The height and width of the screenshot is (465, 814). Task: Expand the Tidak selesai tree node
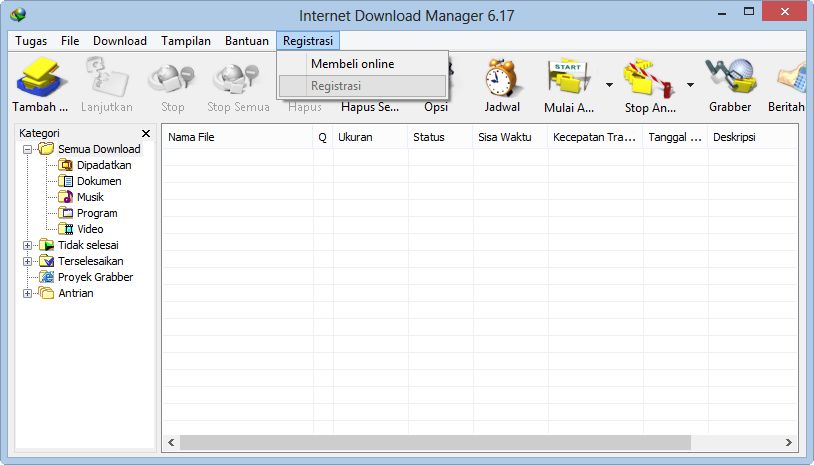pyautogui.click(x=27, y=245)
